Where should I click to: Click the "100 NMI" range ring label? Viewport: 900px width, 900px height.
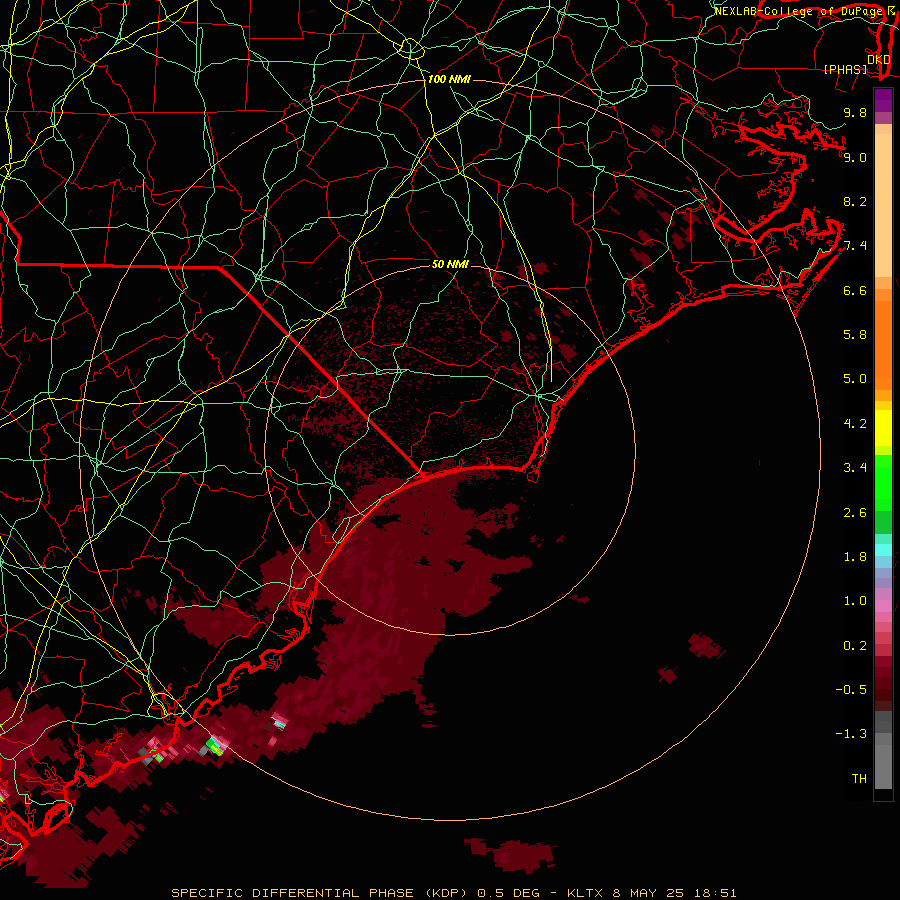click(x=449, y=79)
